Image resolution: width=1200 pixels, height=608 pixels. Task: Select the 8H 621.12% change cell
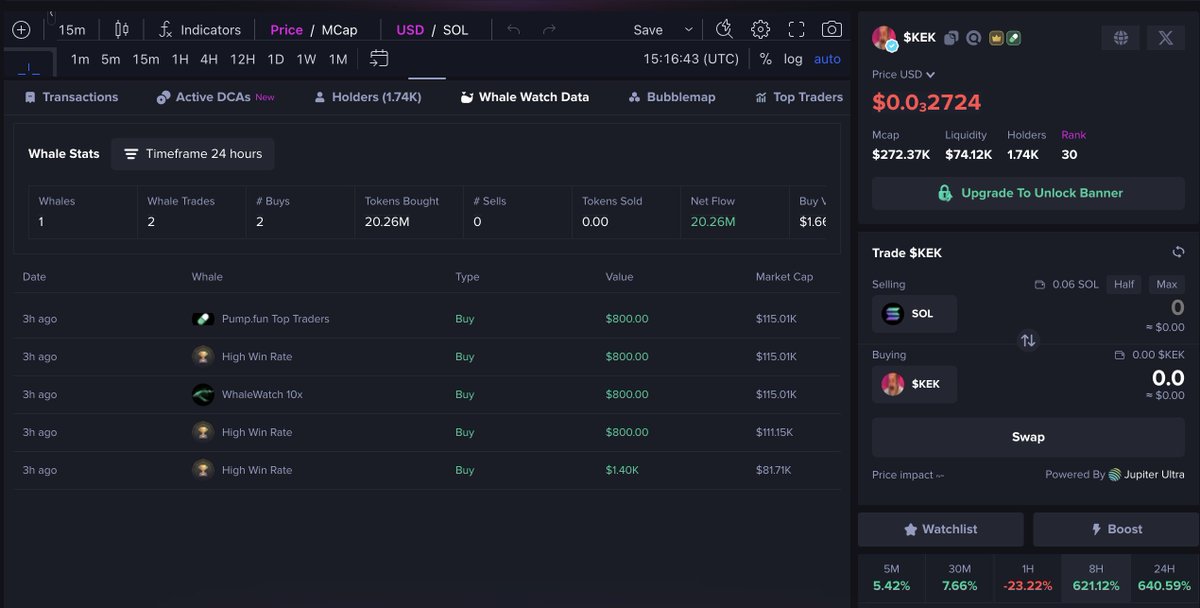coord(1096,577)
